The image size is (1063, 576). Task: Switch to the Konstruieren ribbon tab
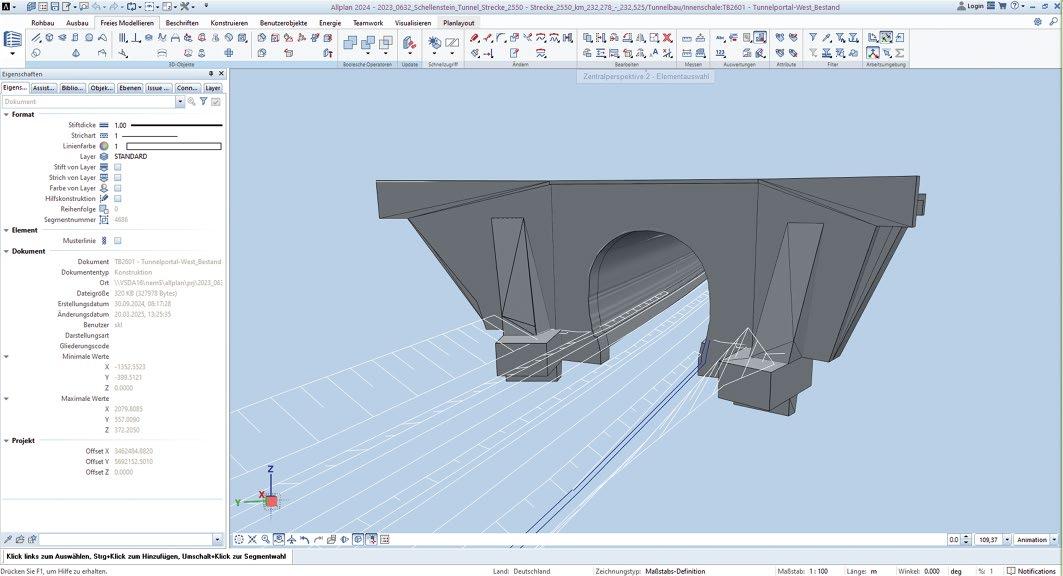(229, 22)
